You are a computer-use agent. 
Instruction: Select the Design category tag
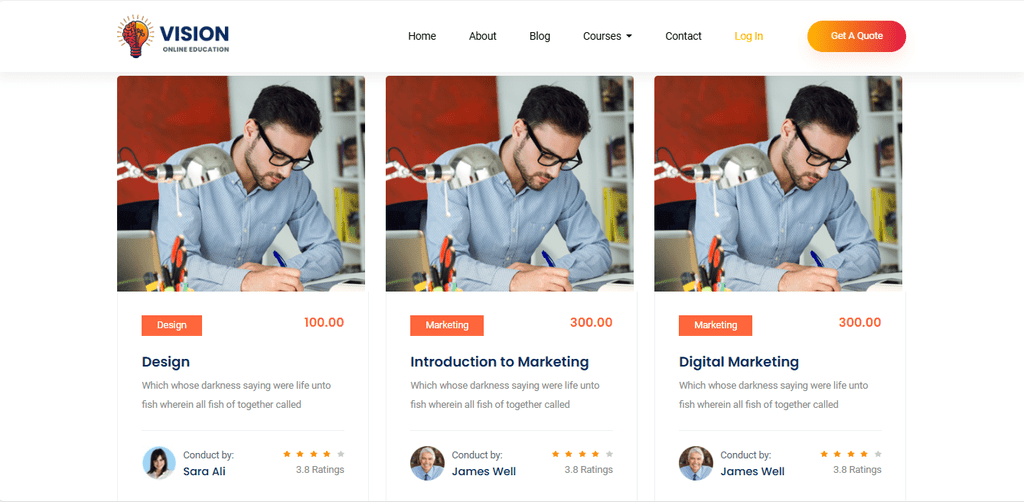(x=172, y=325)
